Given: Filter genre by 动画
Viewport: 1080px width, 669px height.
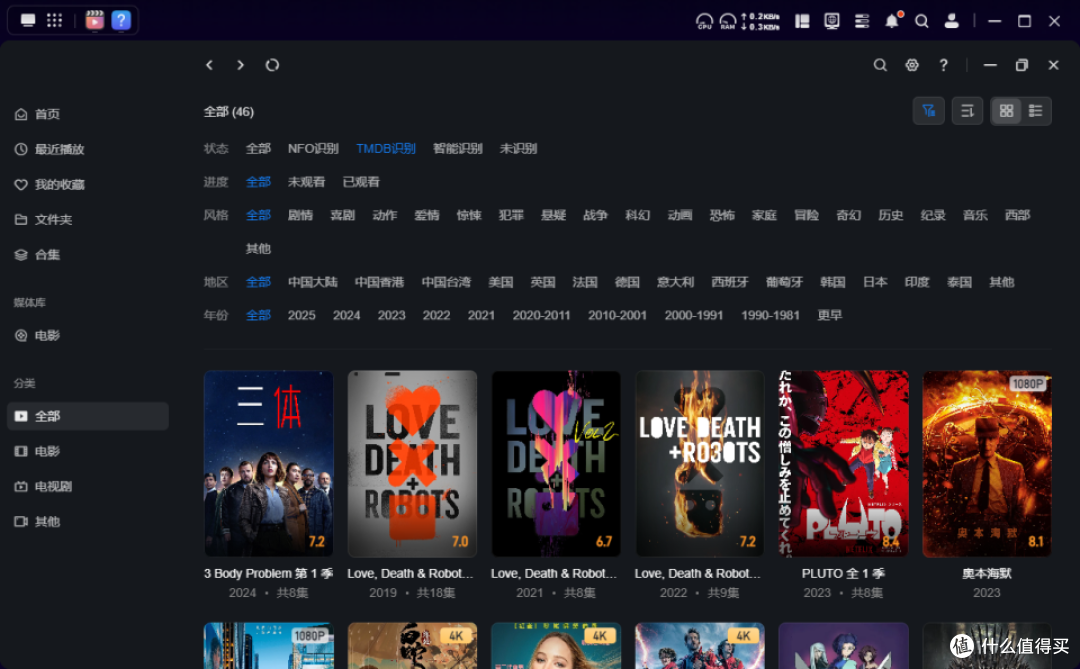Looking at the screenshot, I should (679, 215).
